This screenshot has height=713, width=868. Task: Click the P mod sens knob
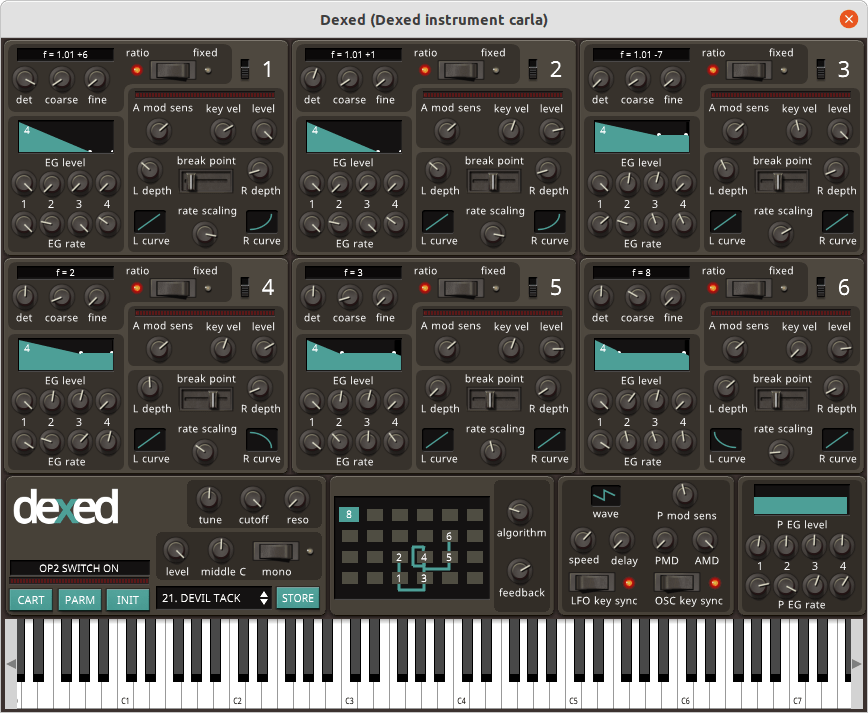click(x=685, y=494)
